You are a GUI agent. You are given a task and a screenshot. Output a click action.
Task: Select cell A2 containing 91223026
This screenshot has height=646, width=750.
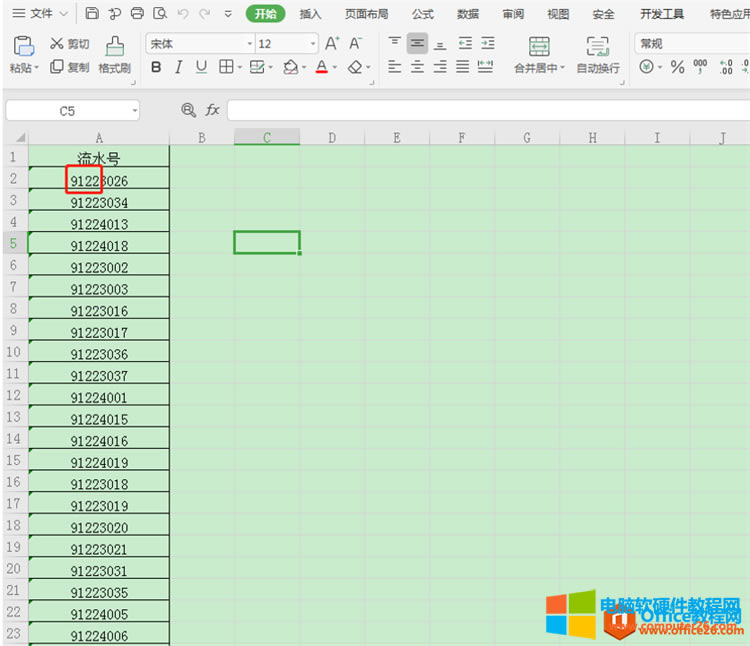pyautogui.click(x=99, y=181)
